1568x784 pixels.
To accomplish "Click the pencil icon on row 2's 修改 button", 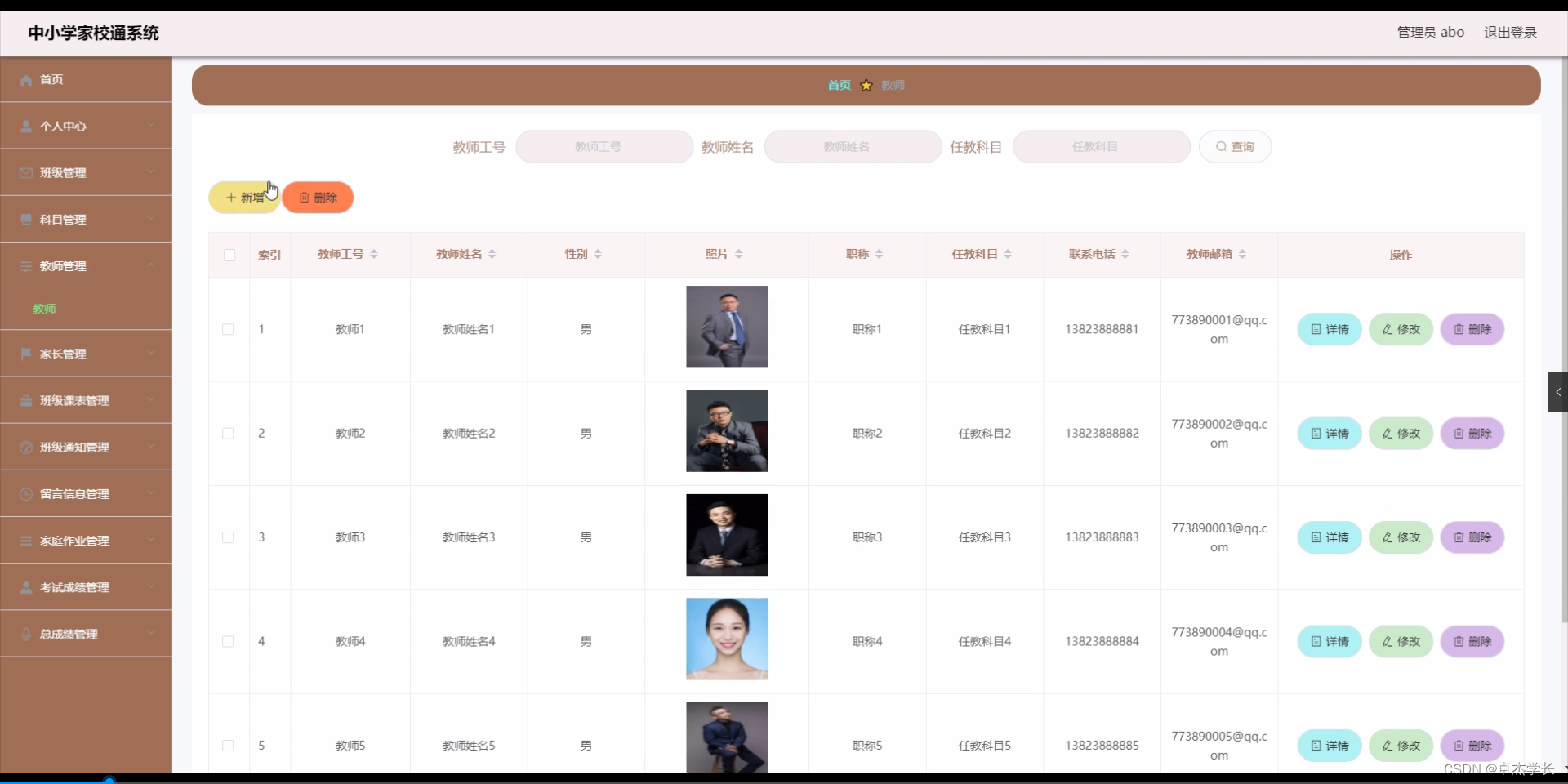I will tap(1386, 433).
